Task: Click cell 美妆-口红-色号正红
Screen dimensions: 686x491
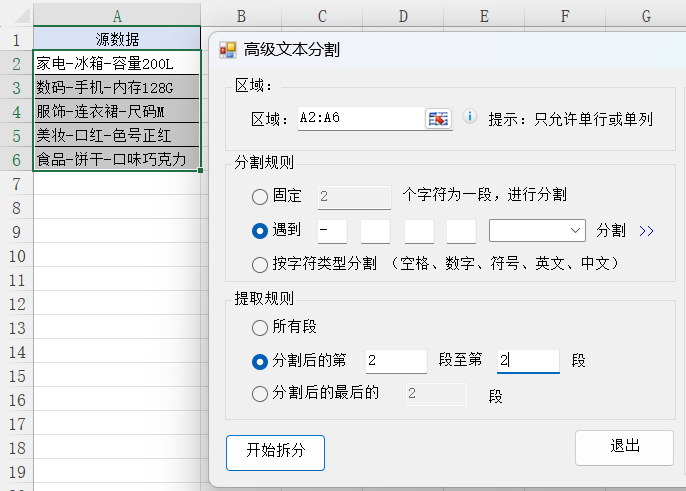Action: click(117, 135)
